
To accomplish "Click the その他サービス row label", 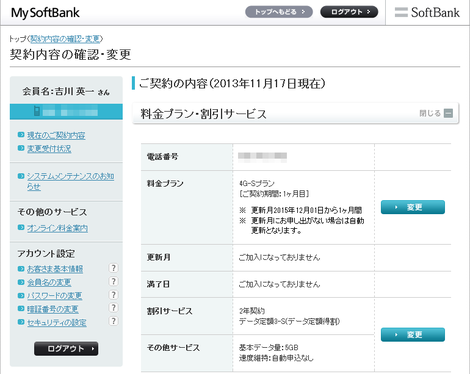I will (x=173, y=348).
